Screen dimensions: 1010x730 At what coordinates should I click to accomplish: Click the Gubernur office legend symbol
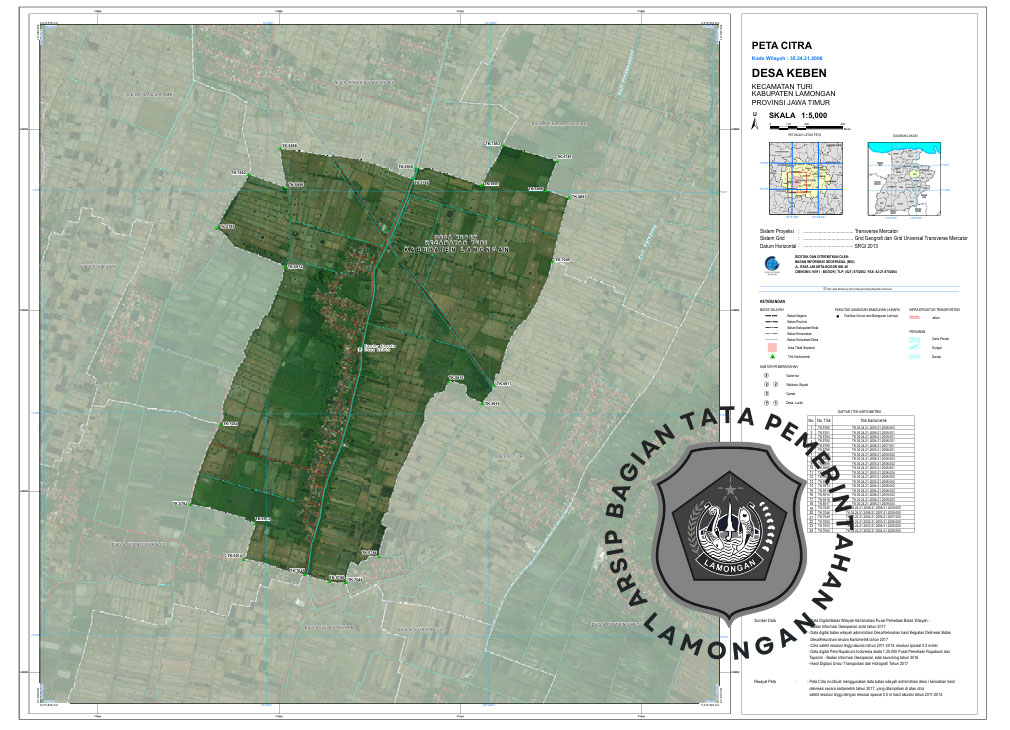coord(767,374)
